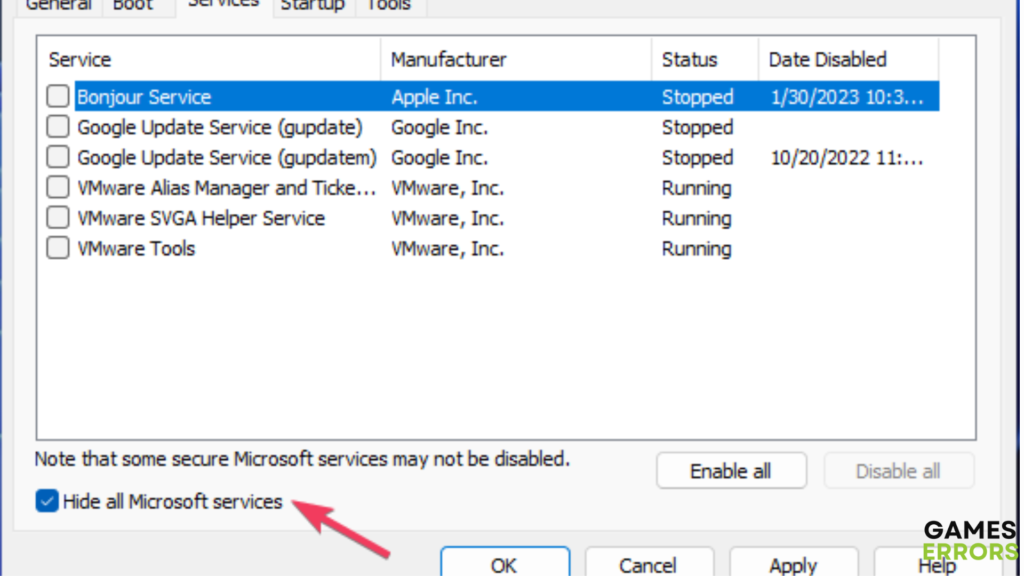Sort list by Manufacturer column

[515, 60]
